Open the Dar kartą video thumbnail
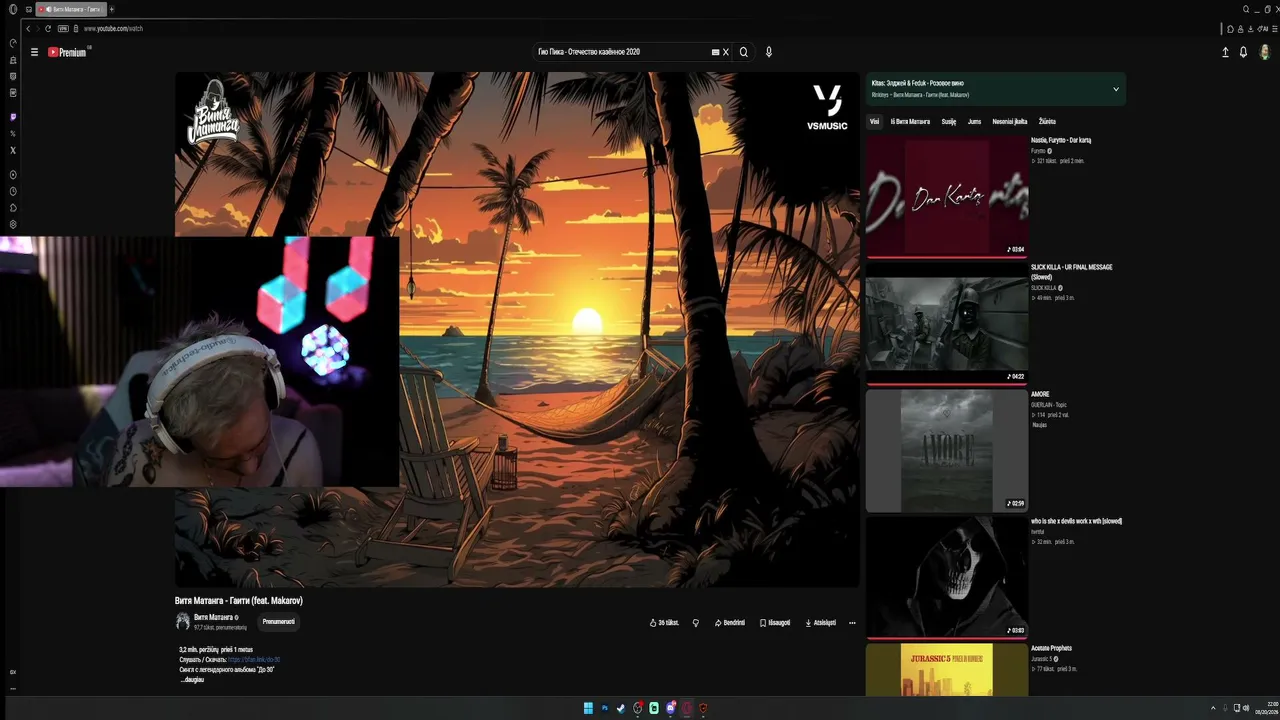 [x=946, y=196]
